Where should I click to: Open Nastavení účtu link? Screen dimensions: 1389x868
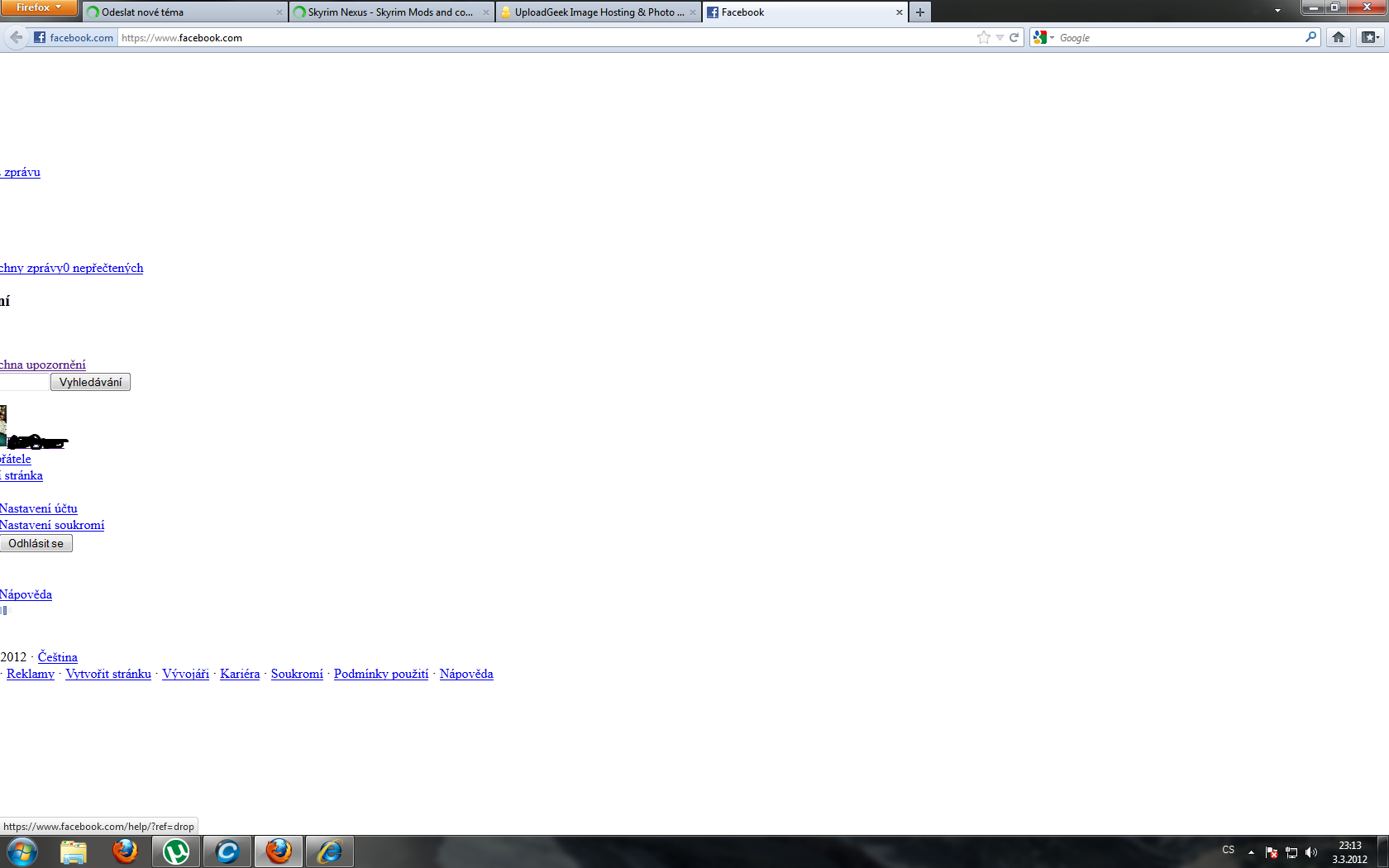point(39,508)
